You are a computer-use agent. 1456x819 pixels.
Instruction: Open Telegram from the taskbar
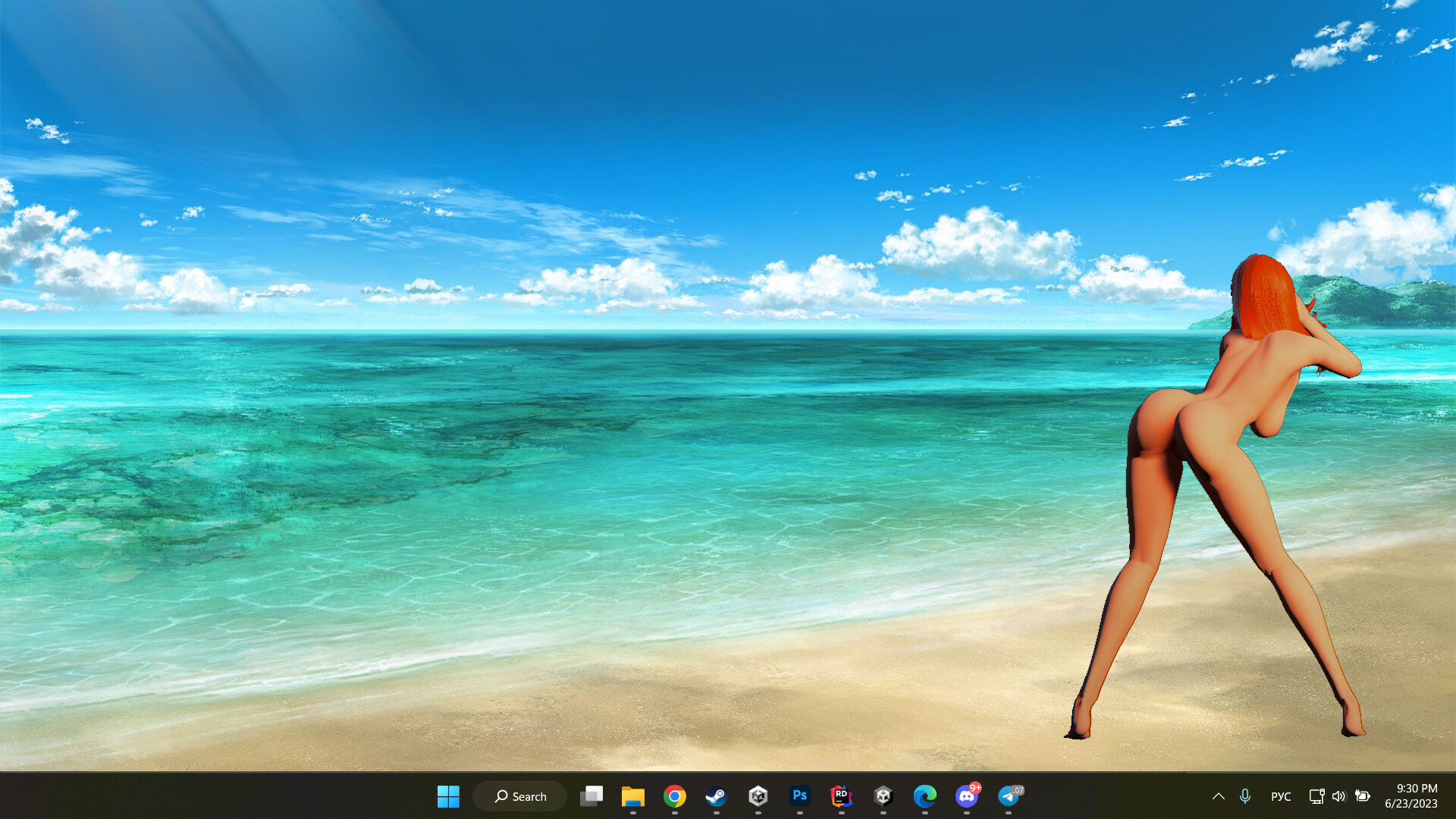(x=1009, y=796)
